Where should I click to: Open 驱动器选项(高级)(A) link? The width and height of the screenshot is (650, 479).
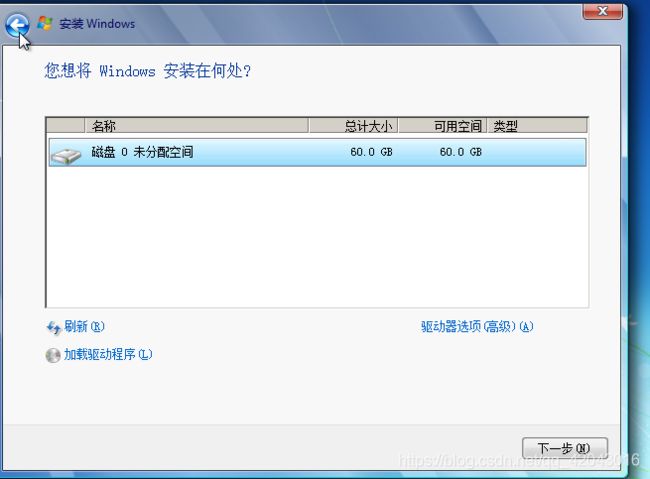tap(477, 327)
